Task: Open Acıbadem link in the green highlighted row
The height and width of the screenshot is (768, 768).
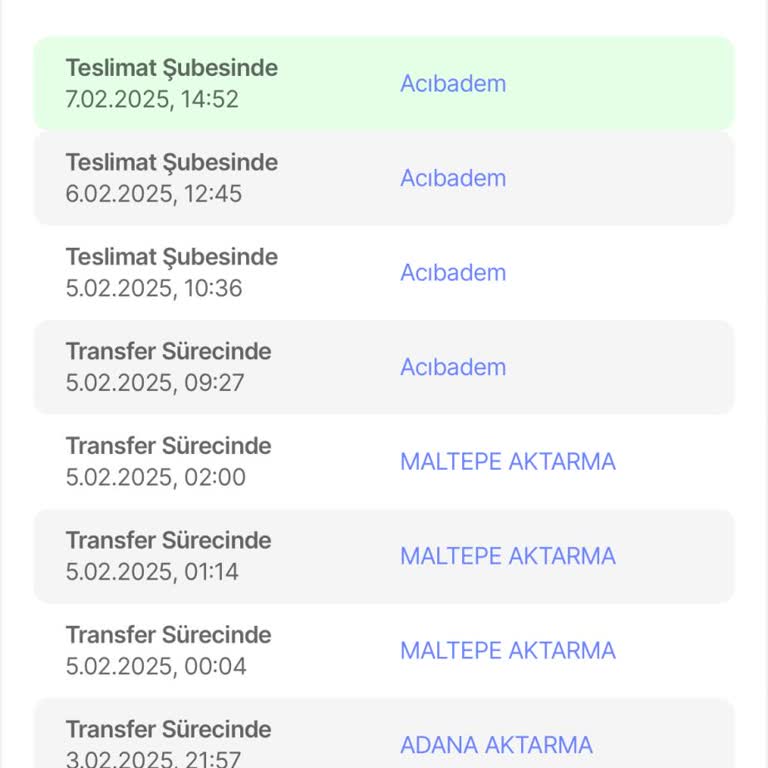Action: click(x=453, y=84)
